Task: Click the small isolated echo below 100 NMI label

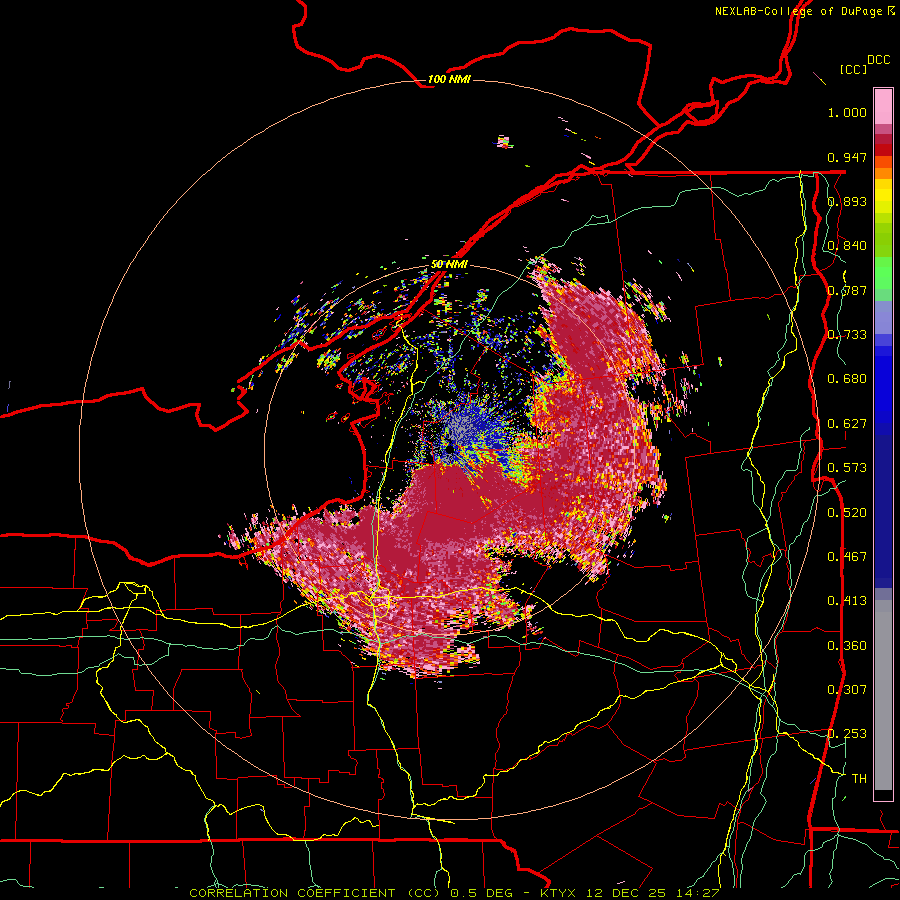Action: (504, 142)
